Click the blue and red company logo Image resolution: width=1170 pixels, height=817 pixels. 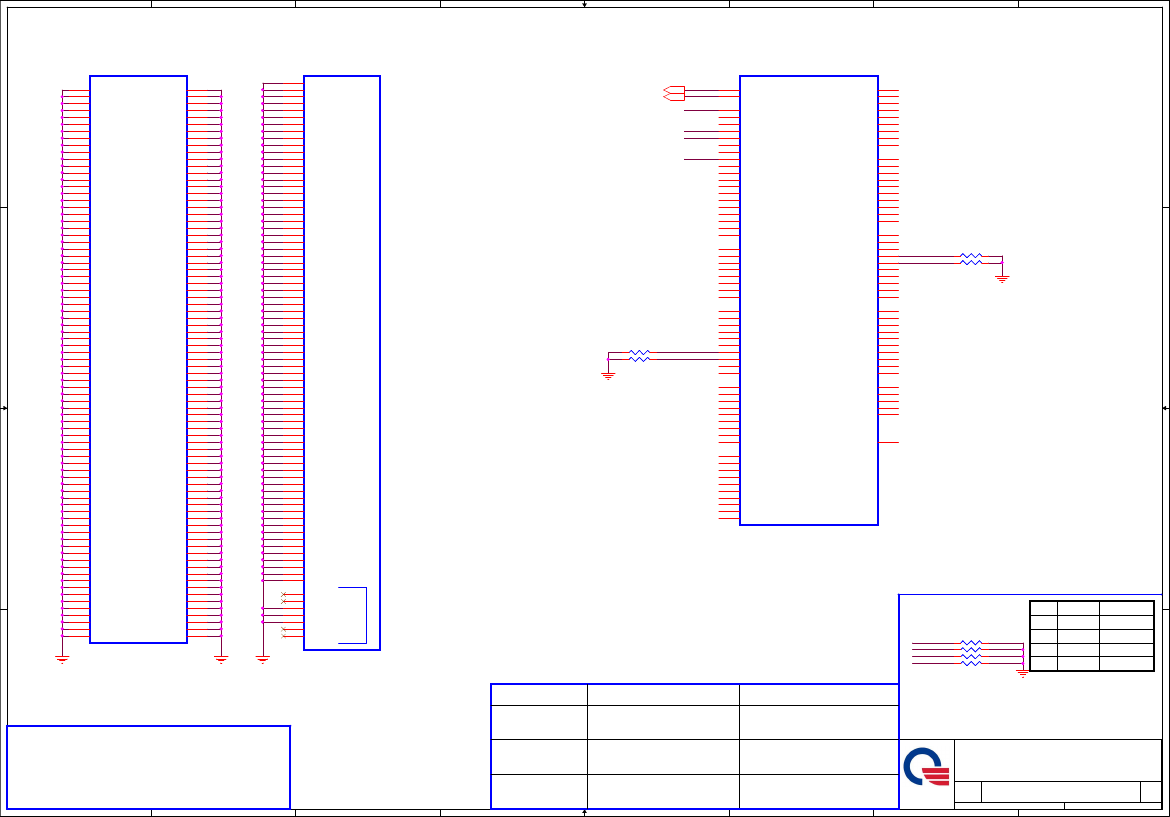(x=926, y=767)
